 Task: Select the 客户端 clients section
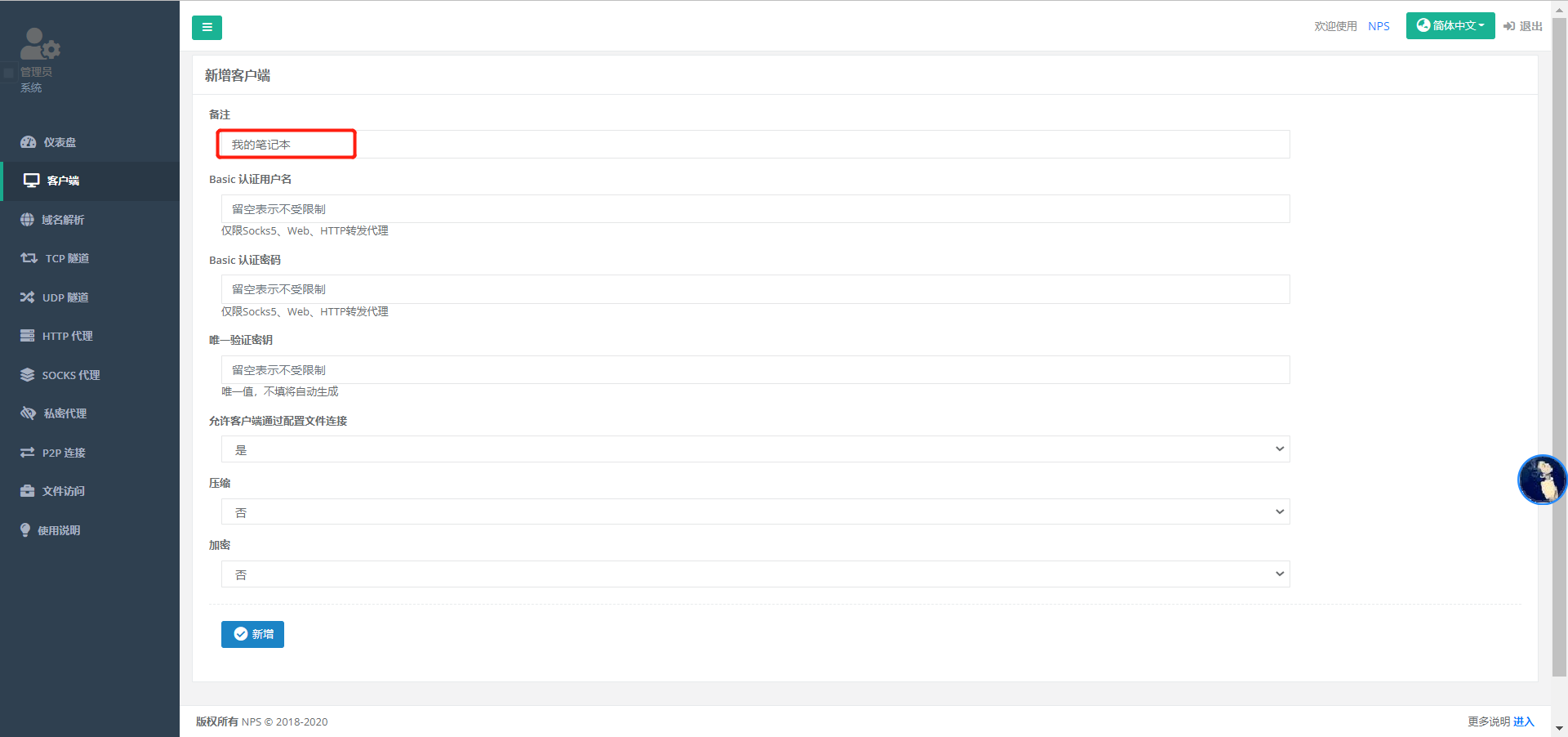(61, 181)
